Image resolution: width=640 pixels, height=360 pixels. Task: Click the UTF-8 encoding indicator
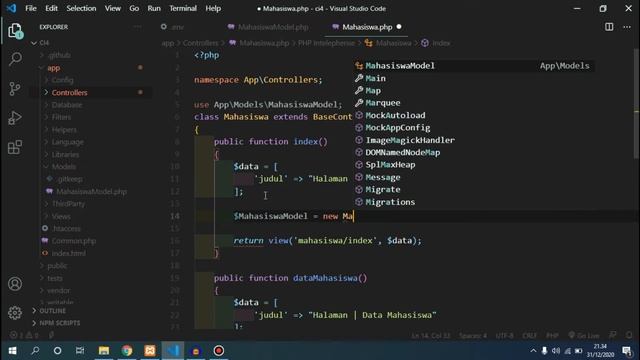(504, 336)
